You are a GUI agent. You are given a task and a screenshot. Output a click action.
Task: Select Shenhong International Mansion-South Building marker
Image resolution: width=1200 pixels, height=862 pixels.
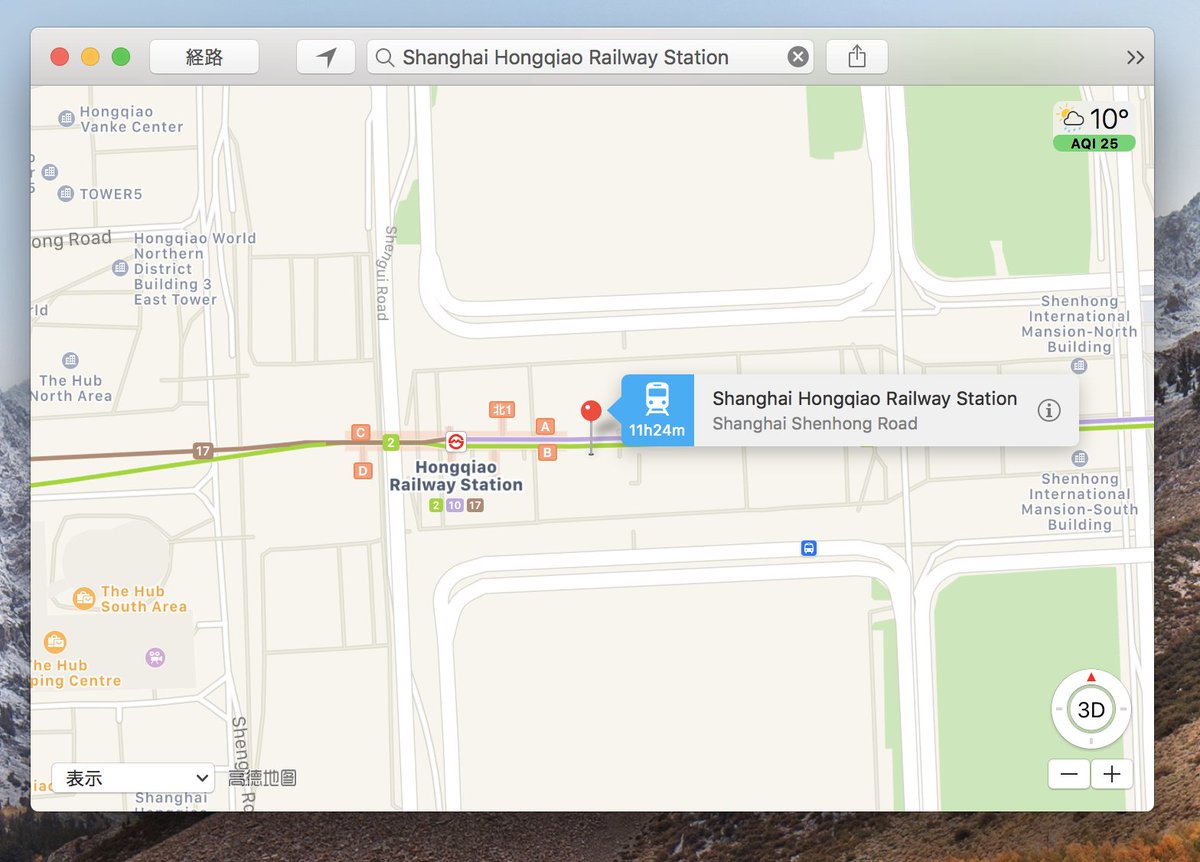click(x=1079, y=458)
